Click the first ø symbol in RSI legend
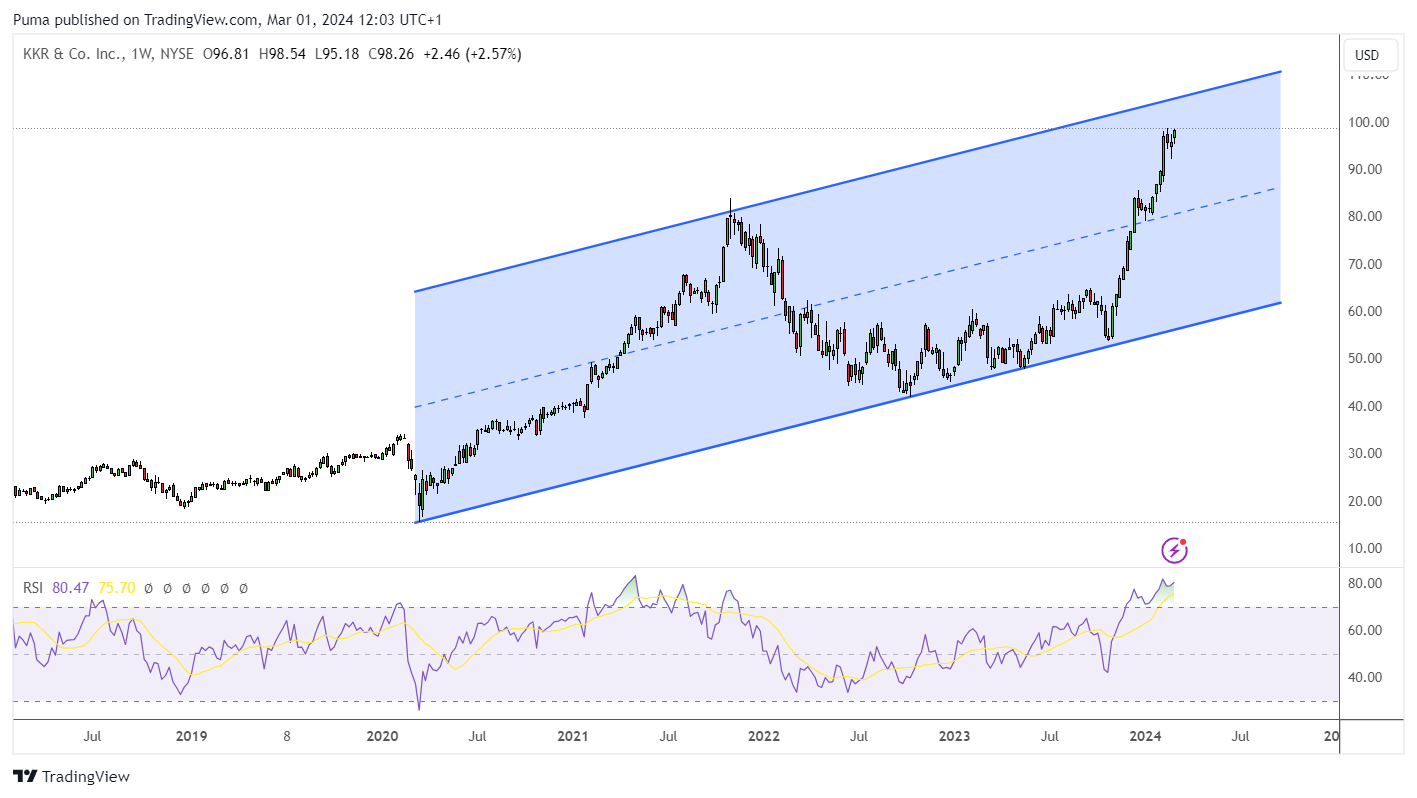This screenshot has height=798, width=1417. click(x=148, y=588)
